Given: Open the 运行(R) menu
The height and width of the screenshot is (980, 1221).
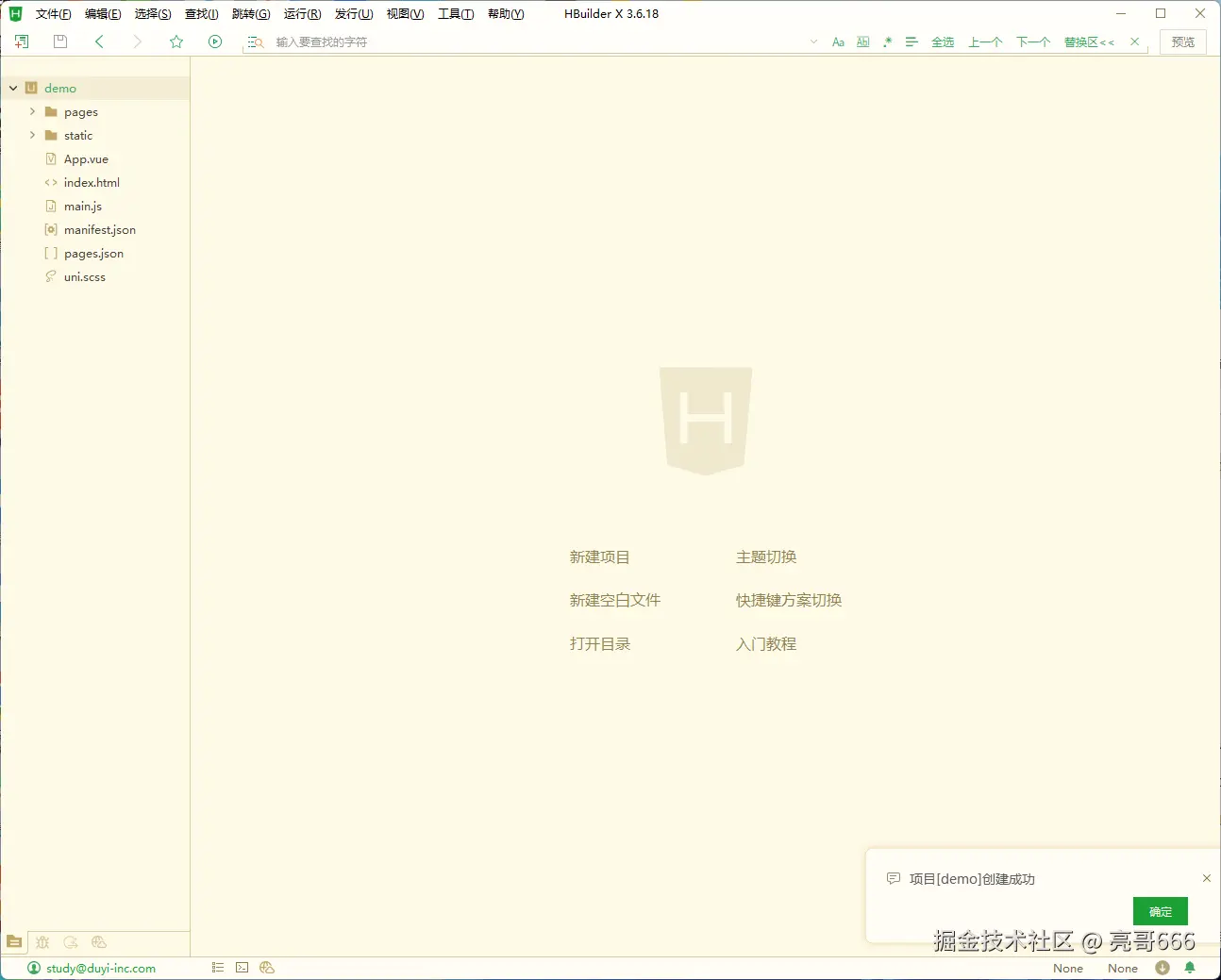Looking at the screenshot, I should [303, 14].
